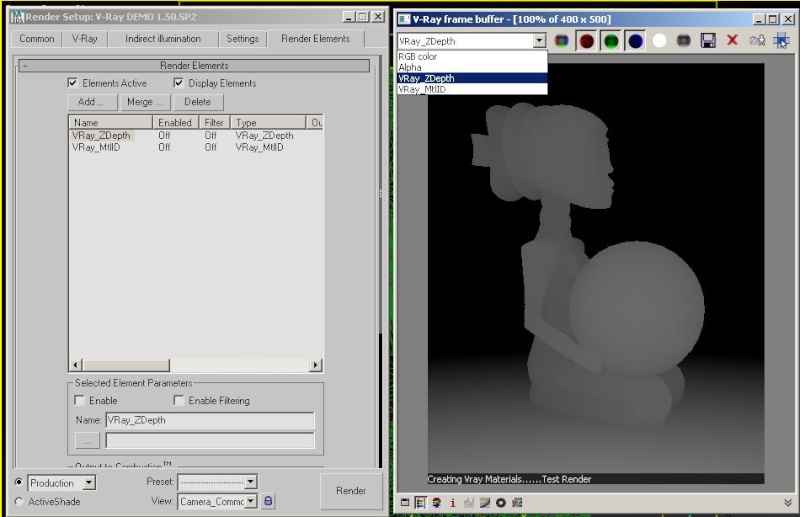800x517 pixels.
Task: Toggle the black ring sRGB icon
Action: pos(501,503)
